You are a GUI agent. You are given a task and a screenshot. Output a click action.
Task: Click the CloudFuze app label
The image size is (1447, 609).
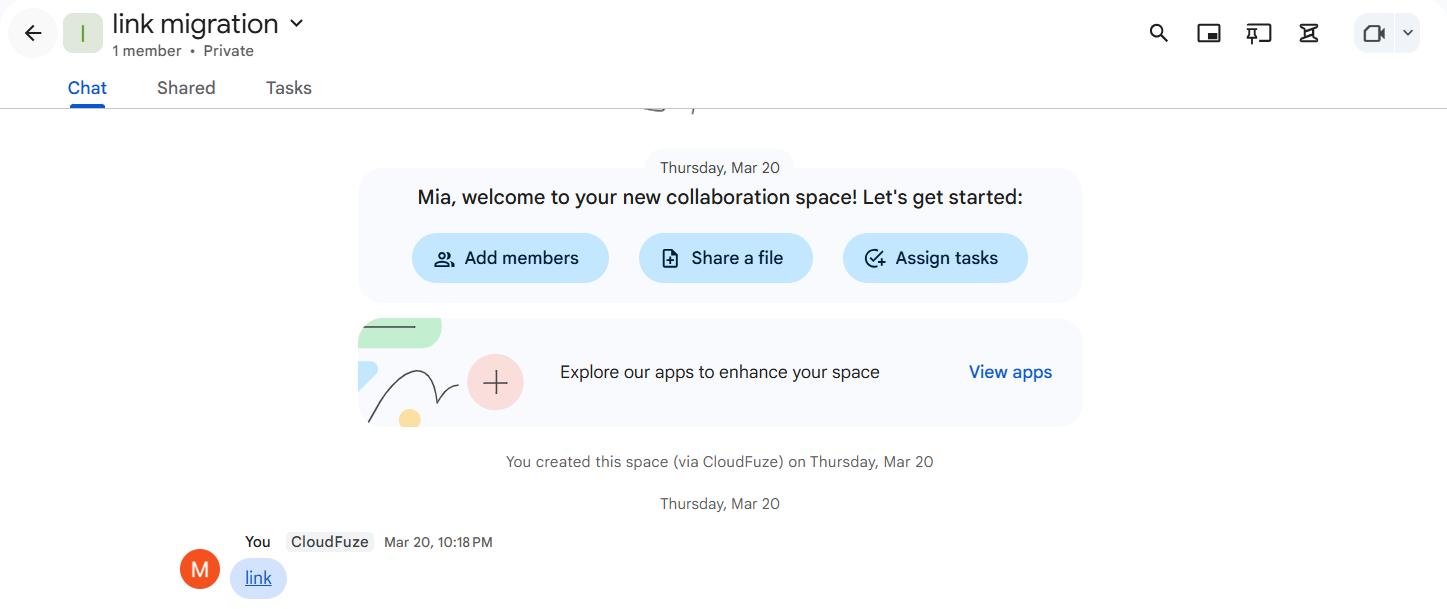pos(330,542)
